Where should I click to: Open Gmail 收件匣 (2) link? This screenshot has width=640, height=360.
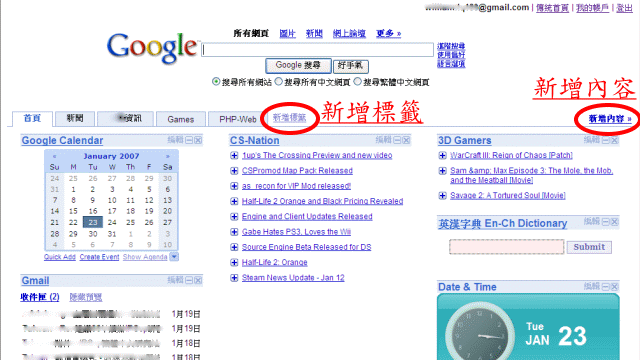(x=40, y=297)
